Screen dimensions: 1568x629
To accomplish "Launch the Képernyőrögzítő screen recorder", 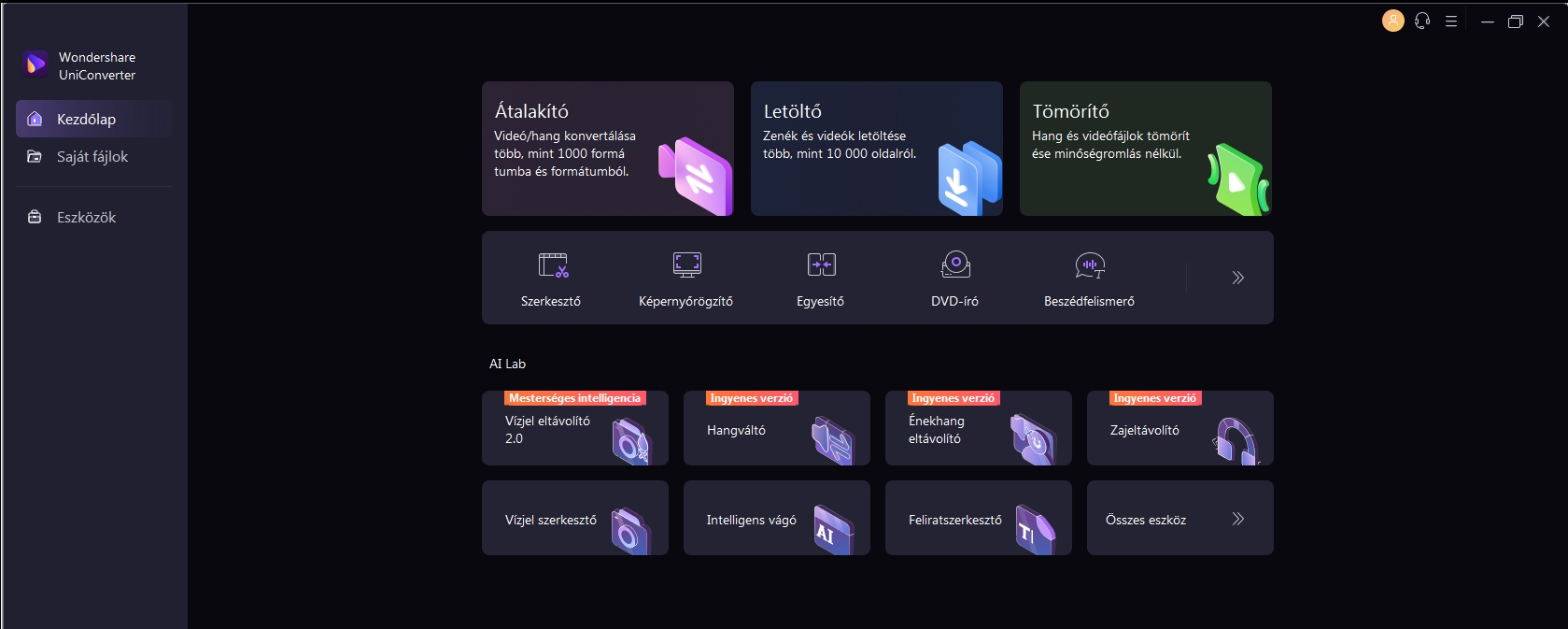I will [x=686, y=279].
